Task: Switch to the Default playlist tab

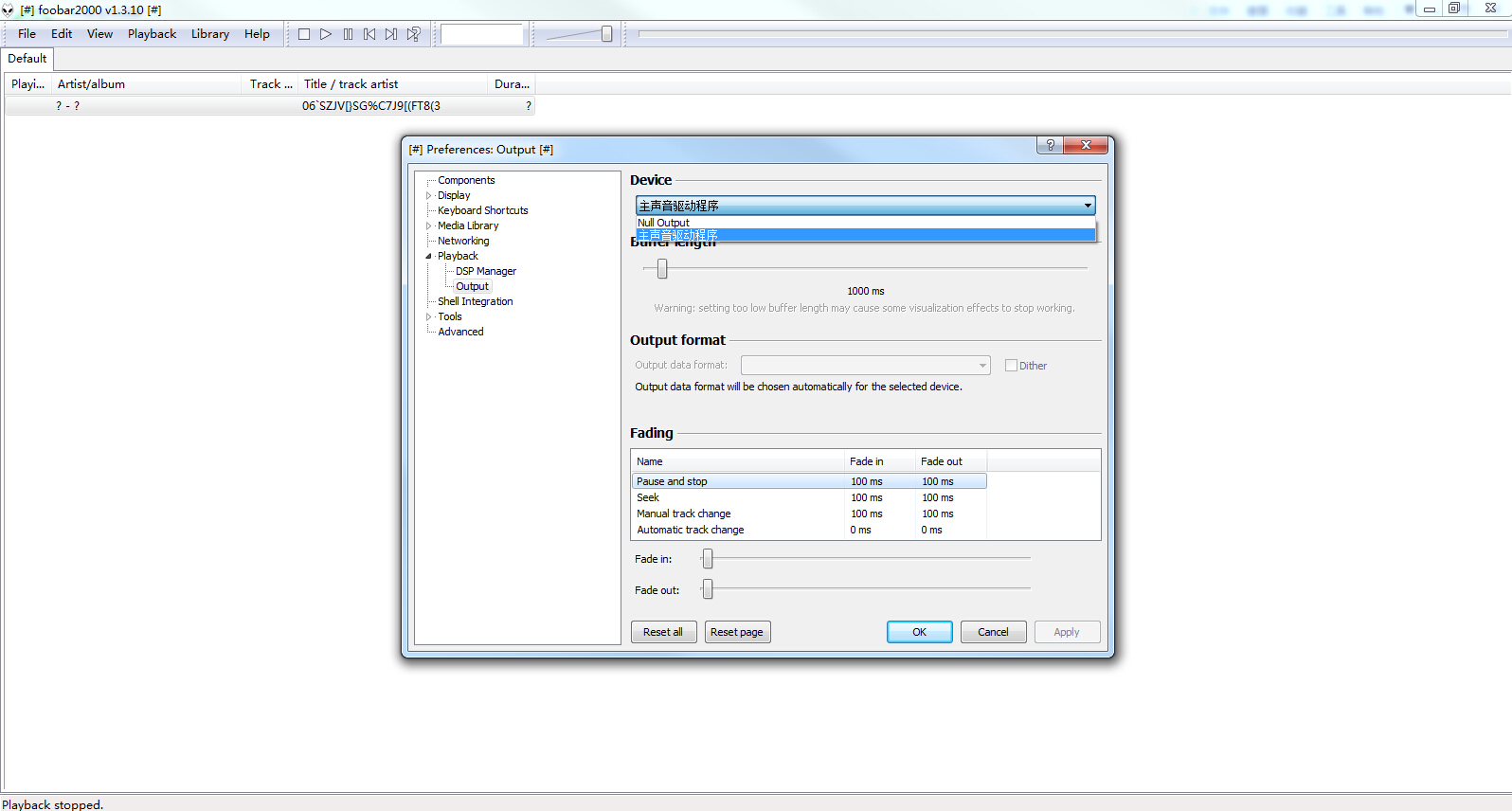Action: (27, 59)
